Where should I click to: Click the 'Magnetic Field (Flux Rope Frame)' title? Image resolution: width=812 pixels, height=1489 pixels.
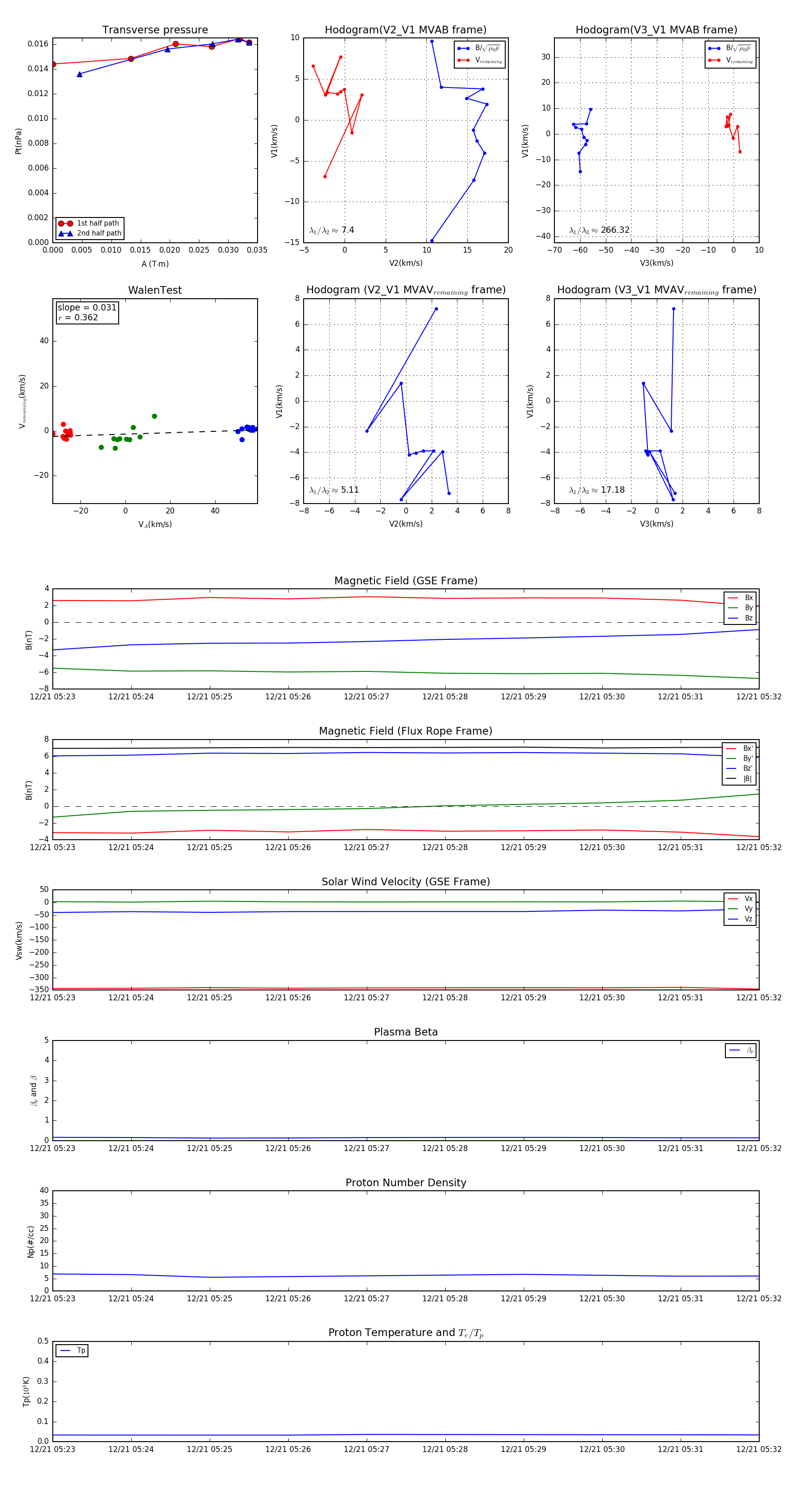pyautogui.click(x=406, y=731)
